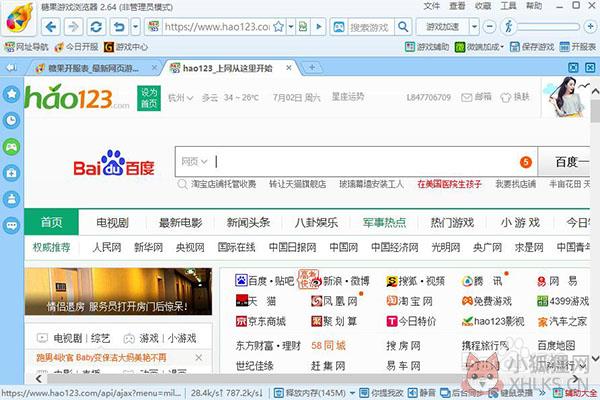
Task: Open the 网页 search type dropdown
Action: point(194,162)
